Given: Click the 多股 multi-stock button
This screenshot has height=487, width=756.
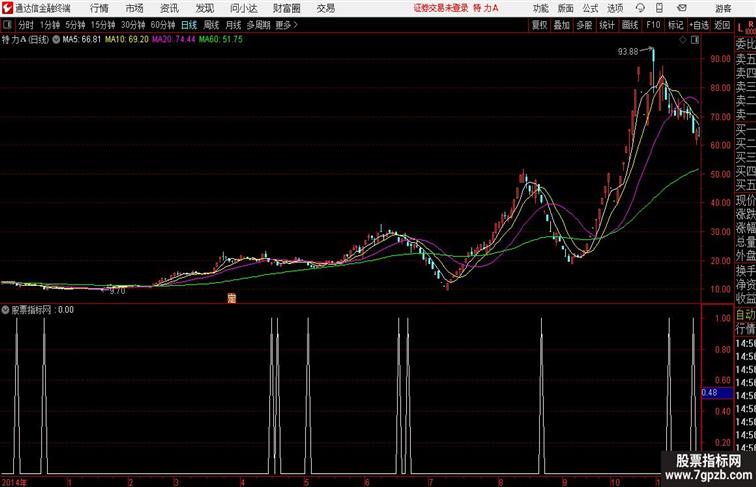Looking at the screenshot, I should click(584, 25).
